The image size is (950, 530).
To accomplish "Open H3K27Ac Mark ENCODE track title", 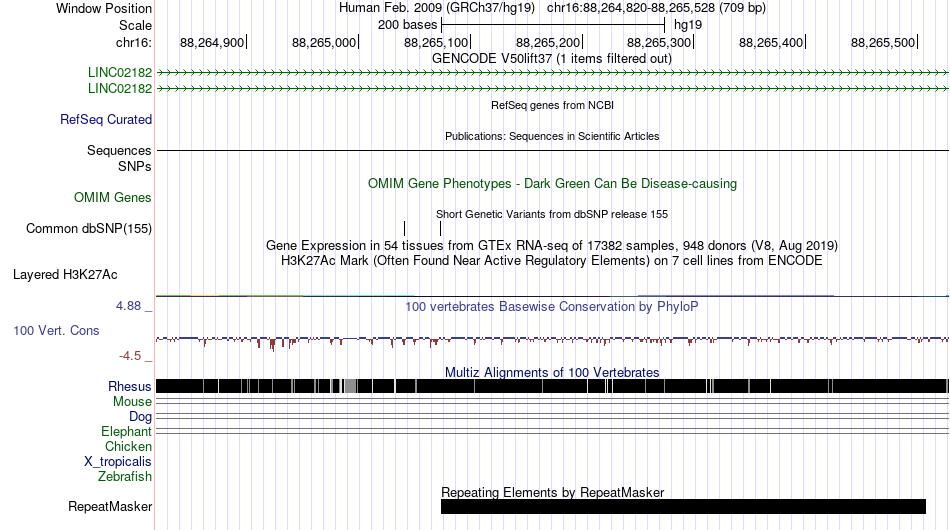I will click(552, 260).
